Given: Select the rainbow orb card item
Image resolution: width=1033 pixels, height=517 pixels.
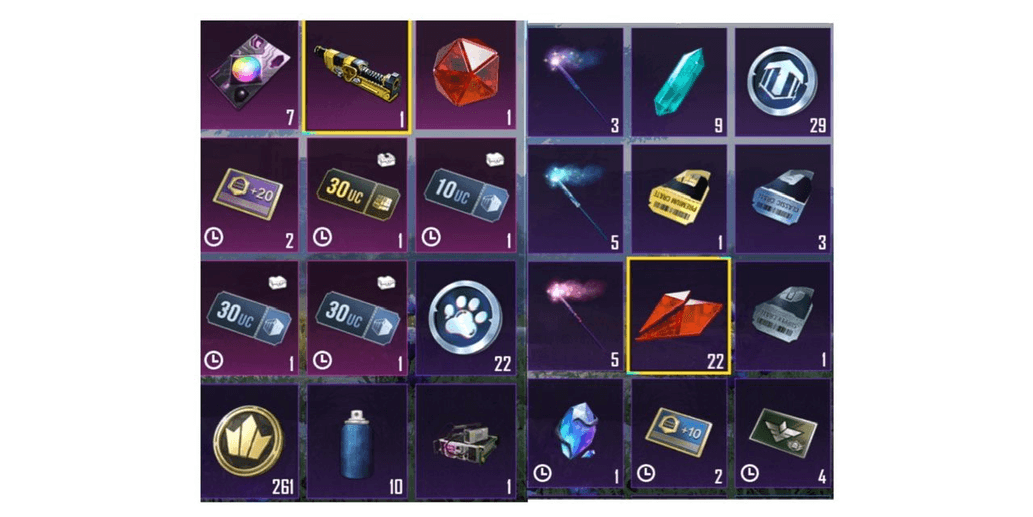Looking at the screenshot, I should (x=249, y=75).
